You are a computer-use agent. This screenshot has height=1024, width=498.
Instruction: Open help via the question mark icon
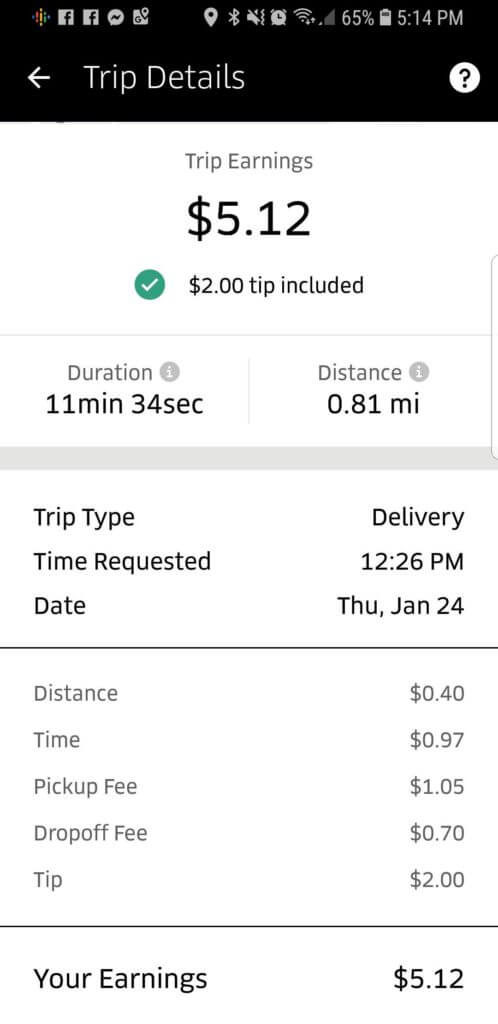point(465,78)
